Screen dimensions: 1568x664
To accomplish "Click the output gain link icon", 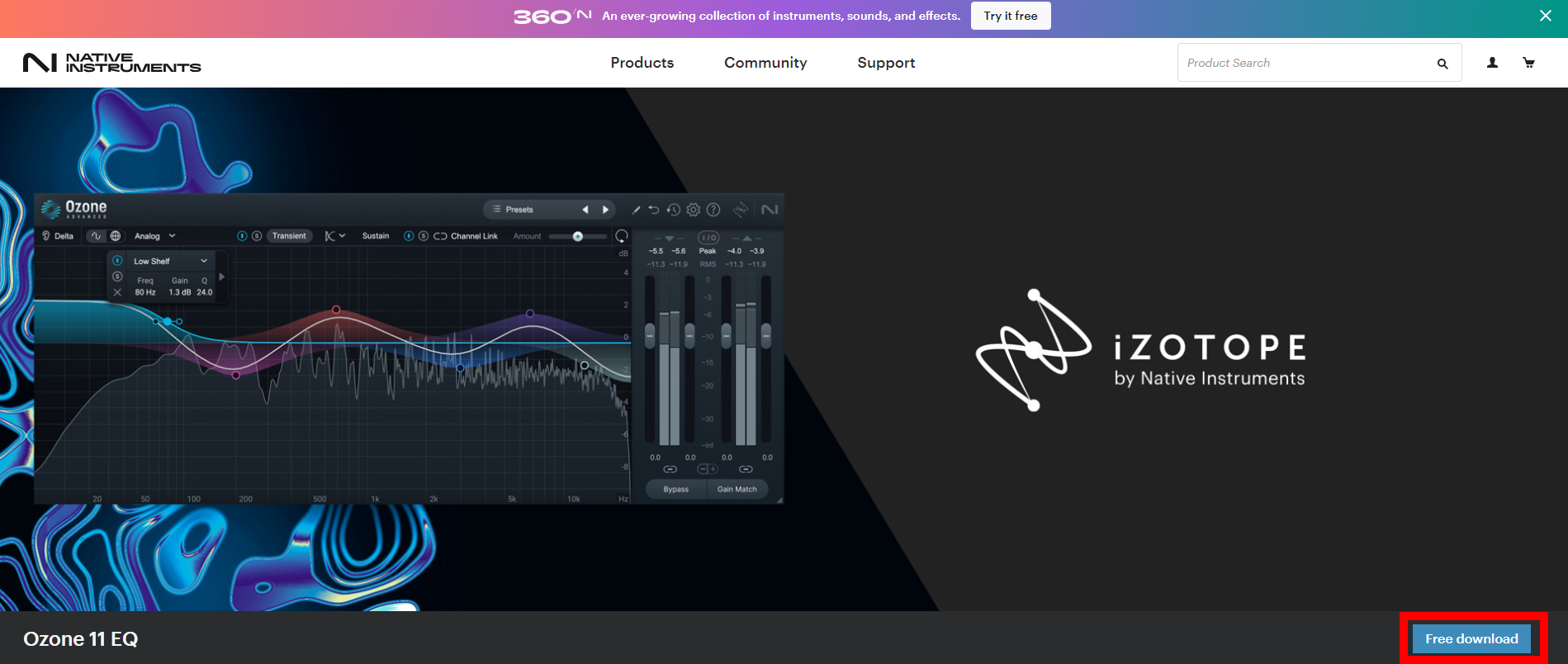I will (x=746, y=469).
